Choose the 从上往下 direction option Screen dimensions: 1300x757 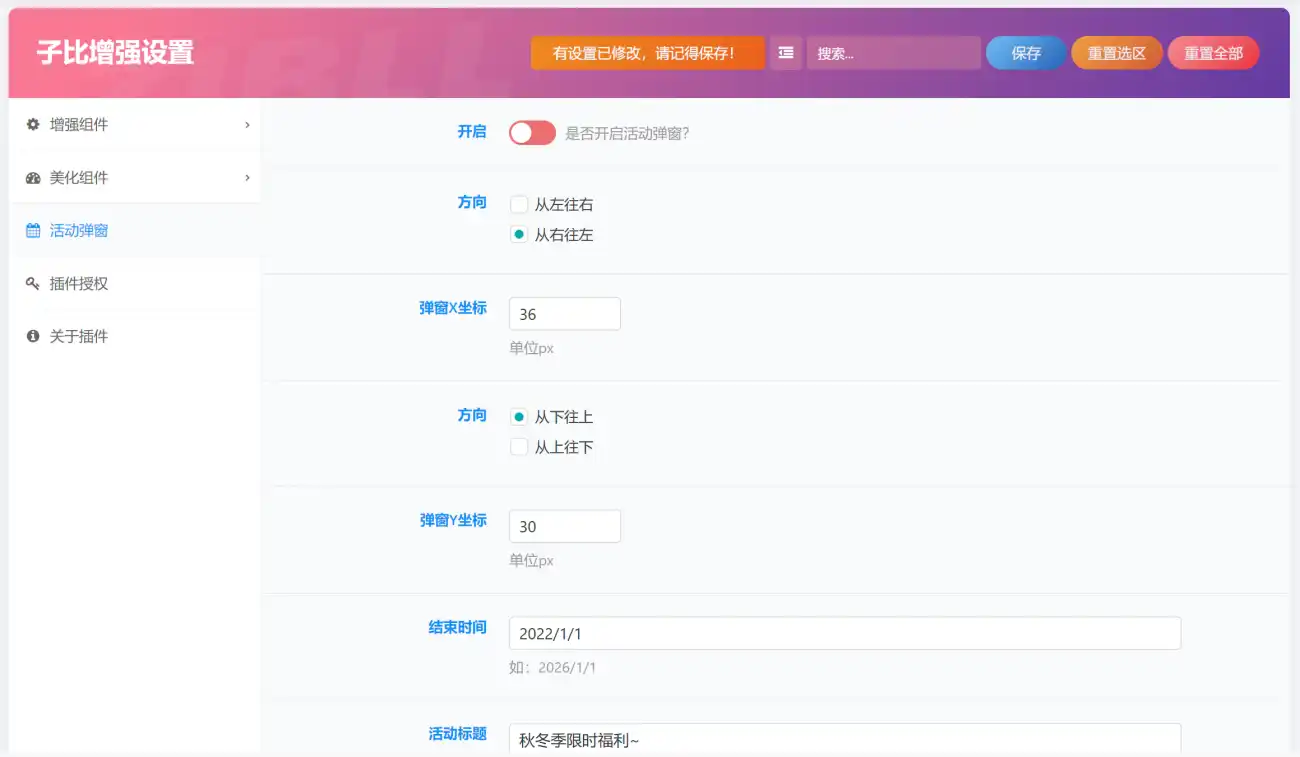click(x=519, y=447)
